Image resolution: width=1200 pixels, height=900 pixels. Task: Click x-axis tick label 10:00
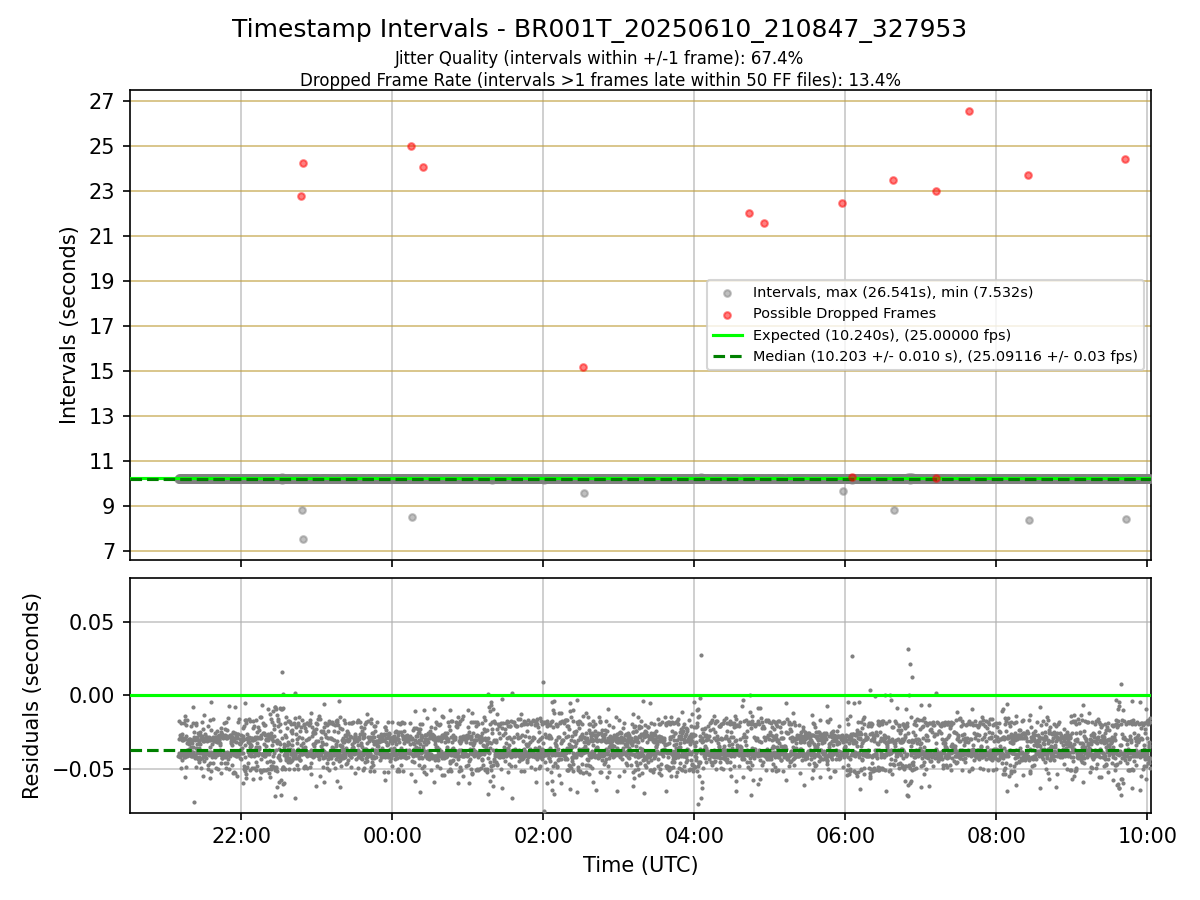(x=1147, y=835)
